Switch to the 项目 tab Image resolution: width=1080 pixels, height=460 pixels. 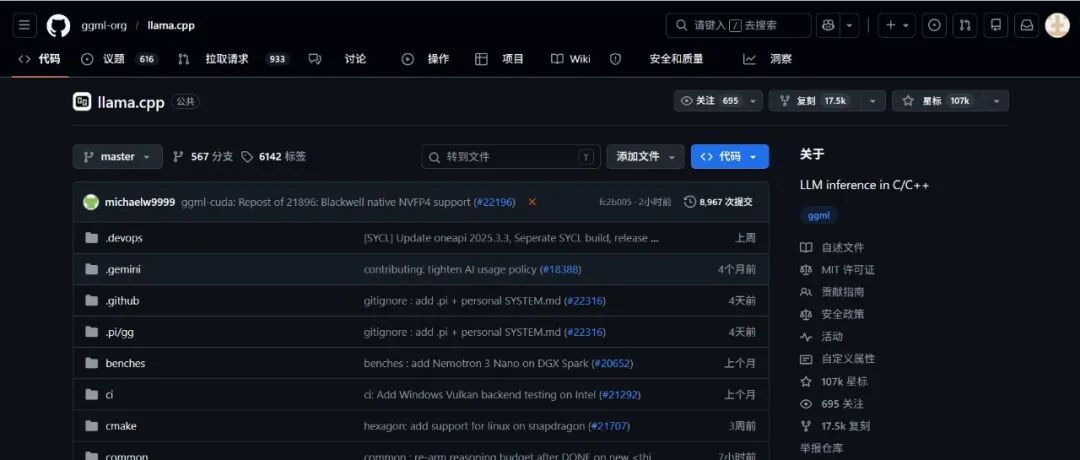click(x=499, y=59)
